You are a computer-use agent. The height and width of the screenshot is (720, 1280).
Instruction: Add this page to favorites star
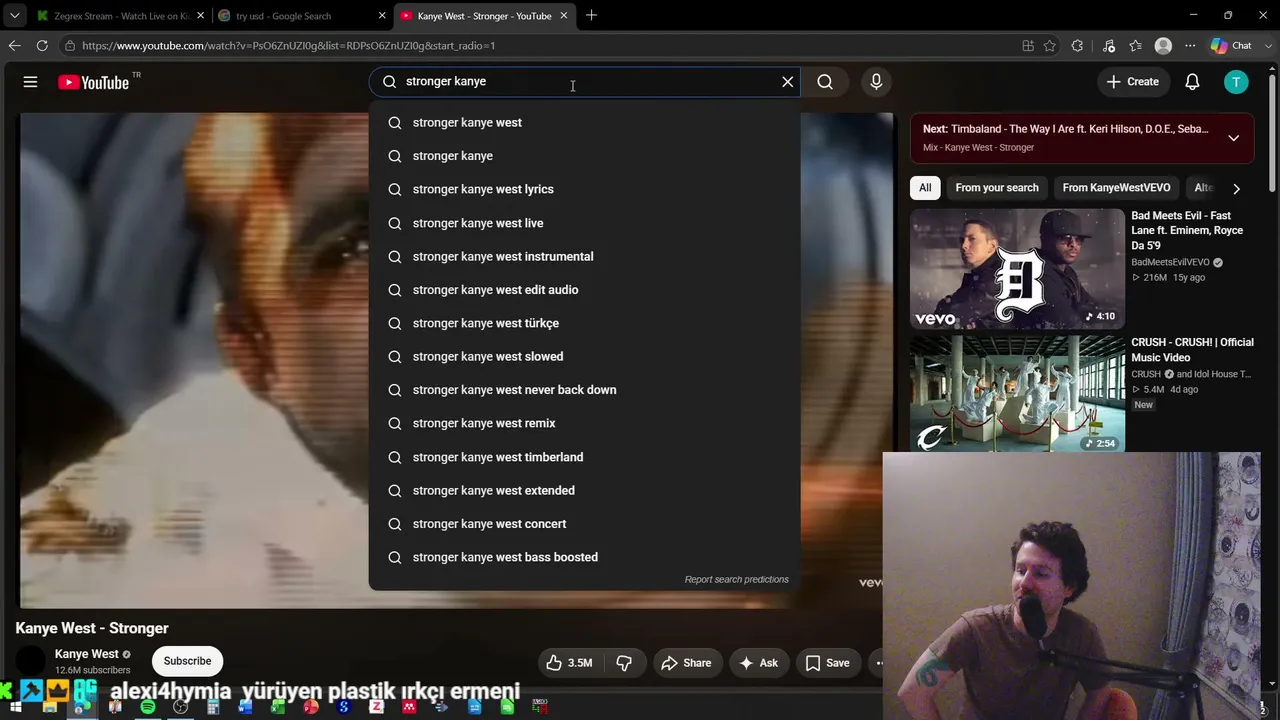(1049, 46)
